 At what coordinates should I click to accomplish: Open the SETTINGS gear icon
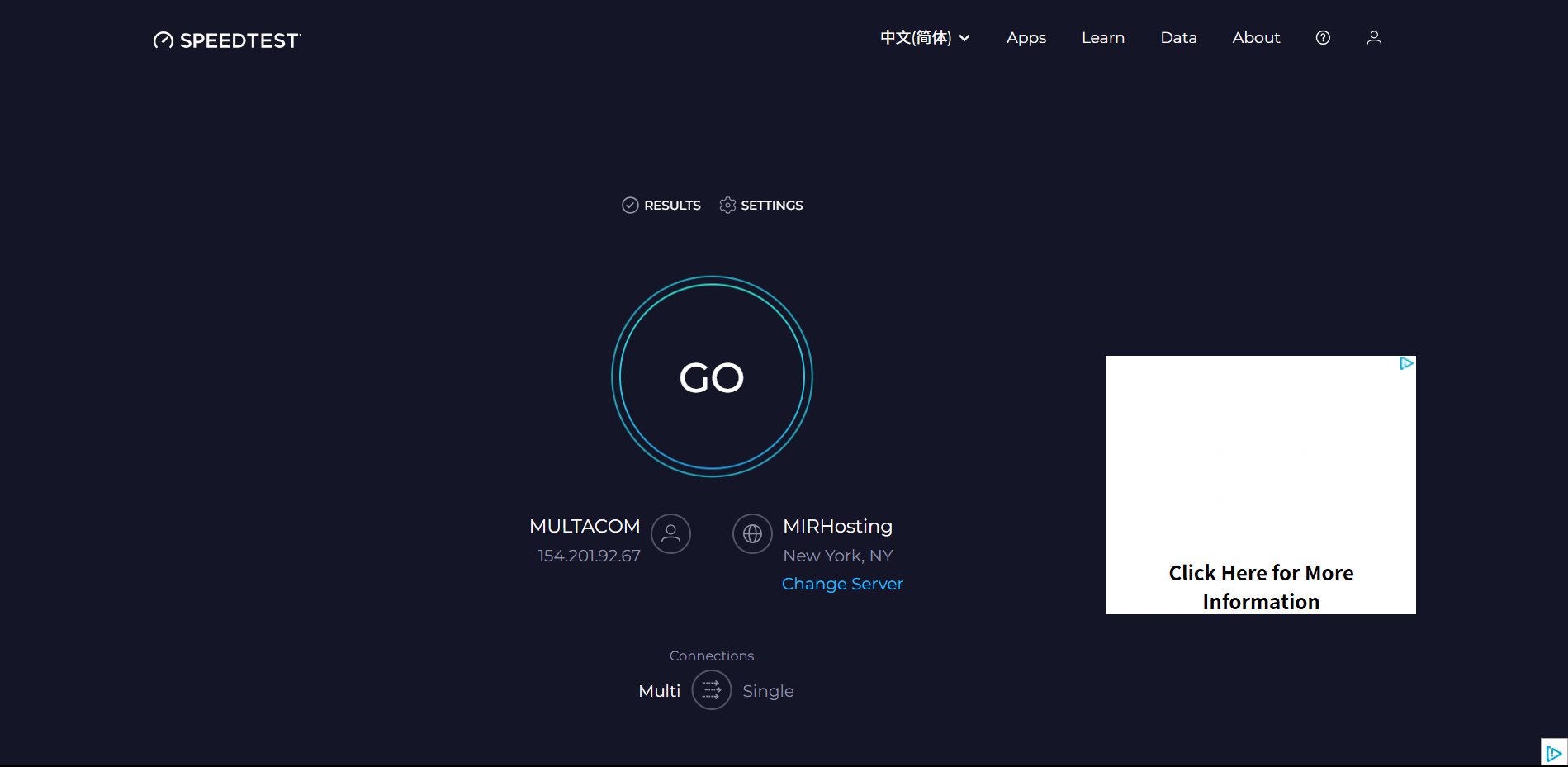click(x=727, y=205)
